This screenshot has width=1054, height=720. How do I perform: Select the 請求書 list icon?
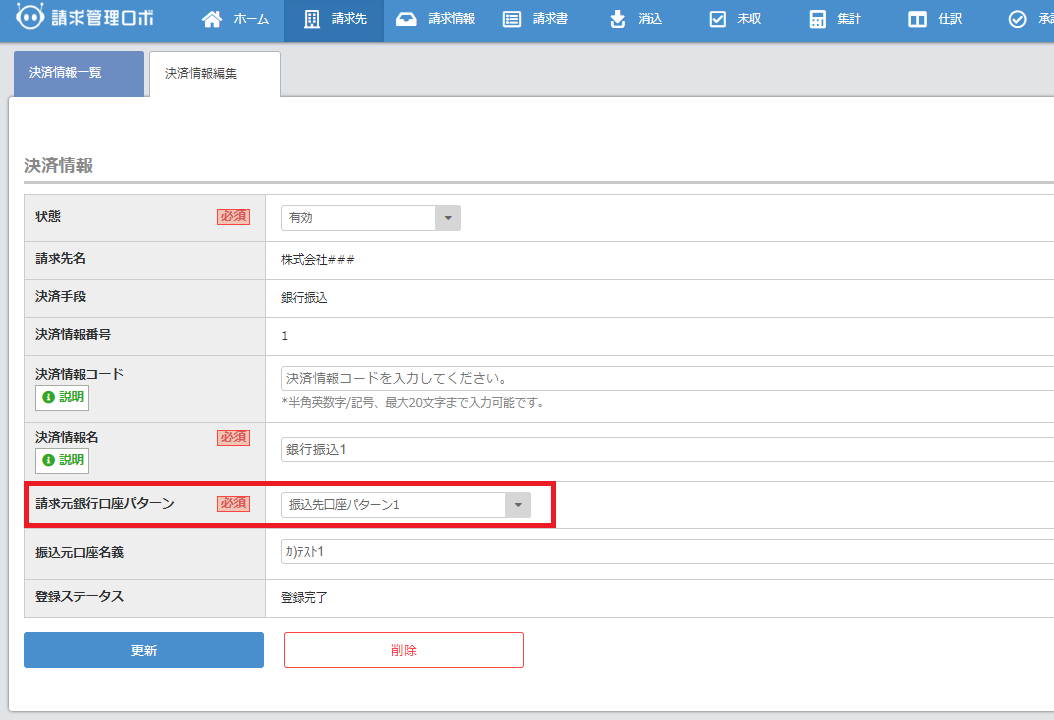512,20
